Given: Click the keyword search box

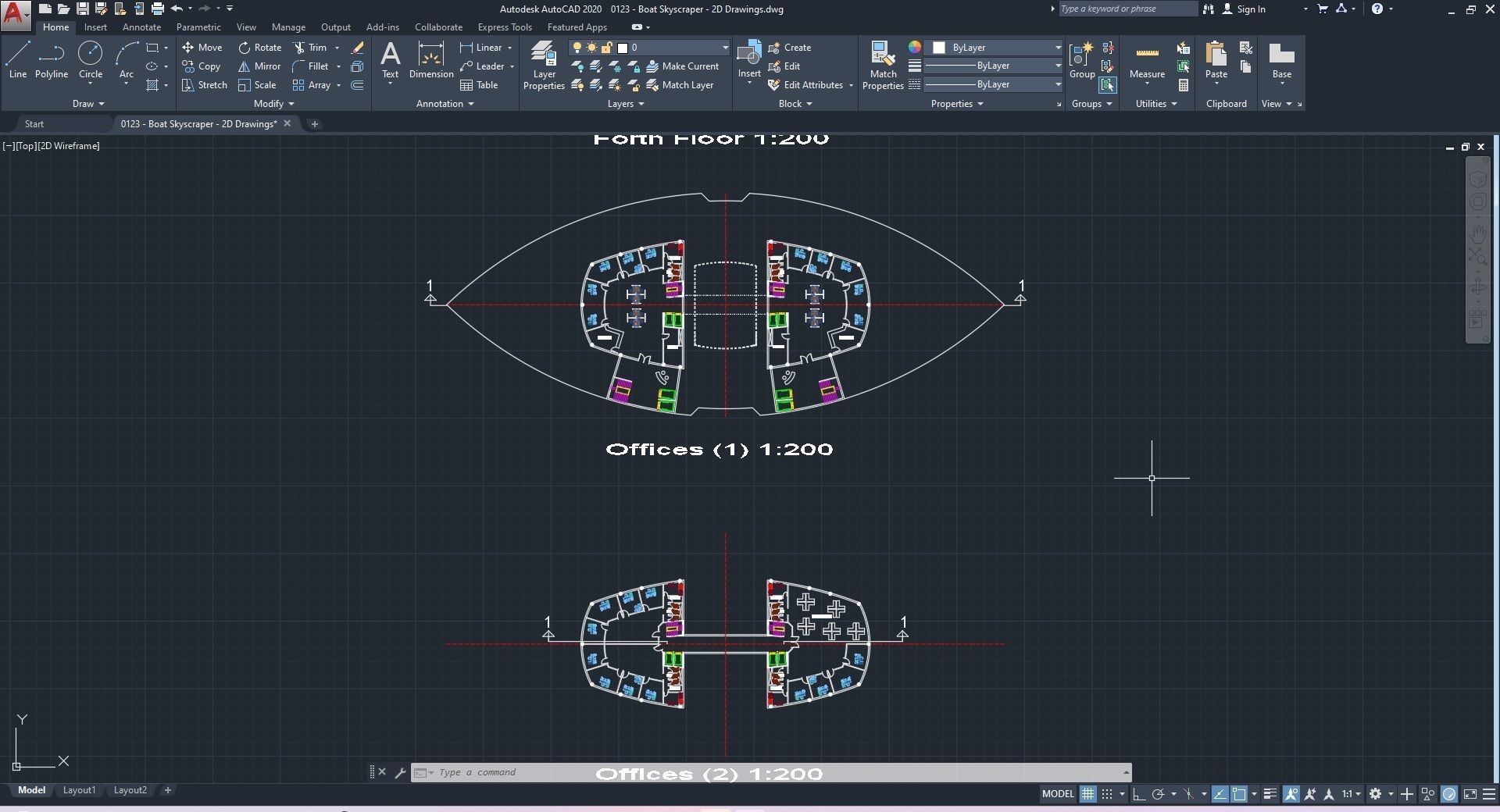Looking at the screenshot, I should (1127, 9).
